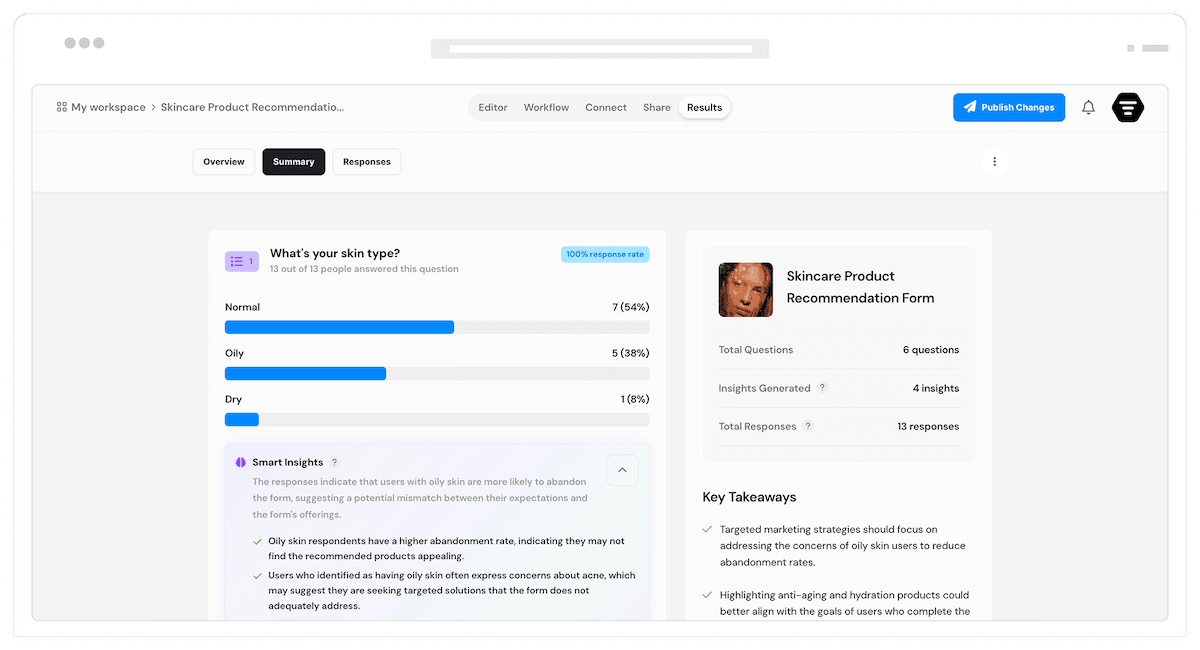Click the paper plane icon on Publish Changes
Image resolution: width=1200 pixels, height=650 pixels.
click(969, 107)
